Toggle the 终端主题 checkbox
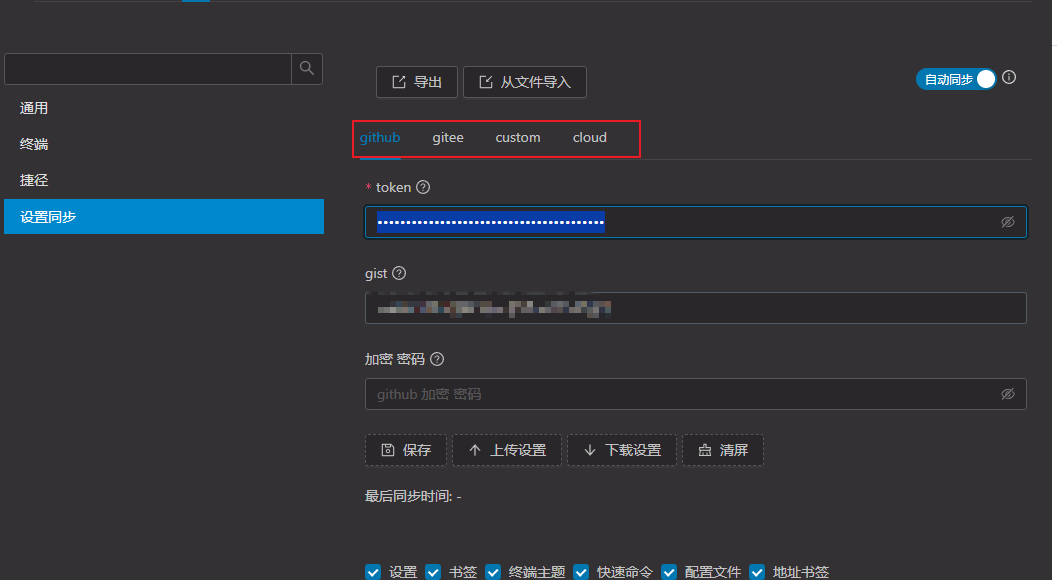Viewport: 1057px width, 580px height. (x=493, y=572)
